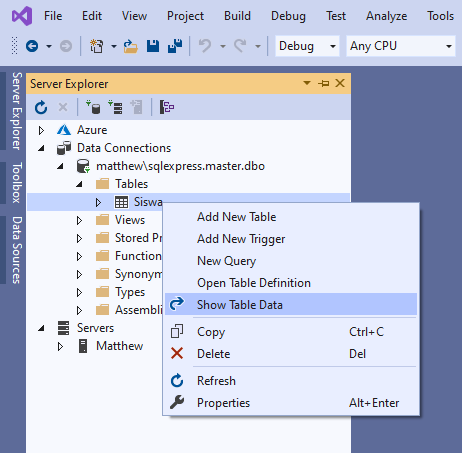This screenshot has height=453, width=462.
Task: Open the Navigate Backward history dropdown
Action: [x=49, y=46]
